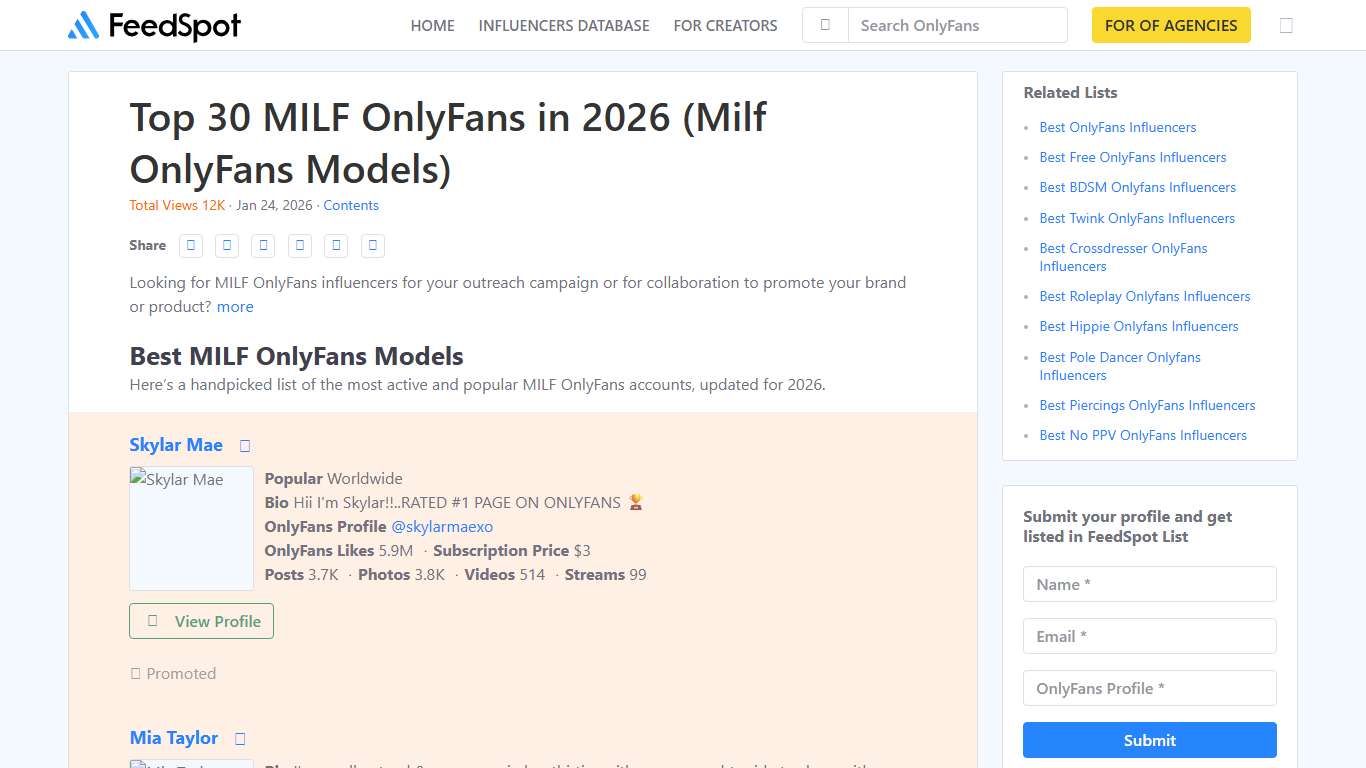1366x768 pixels.
Task: Click View Profile for Skylar Mae
Action: pyautogui.click(x=201, y=621)
